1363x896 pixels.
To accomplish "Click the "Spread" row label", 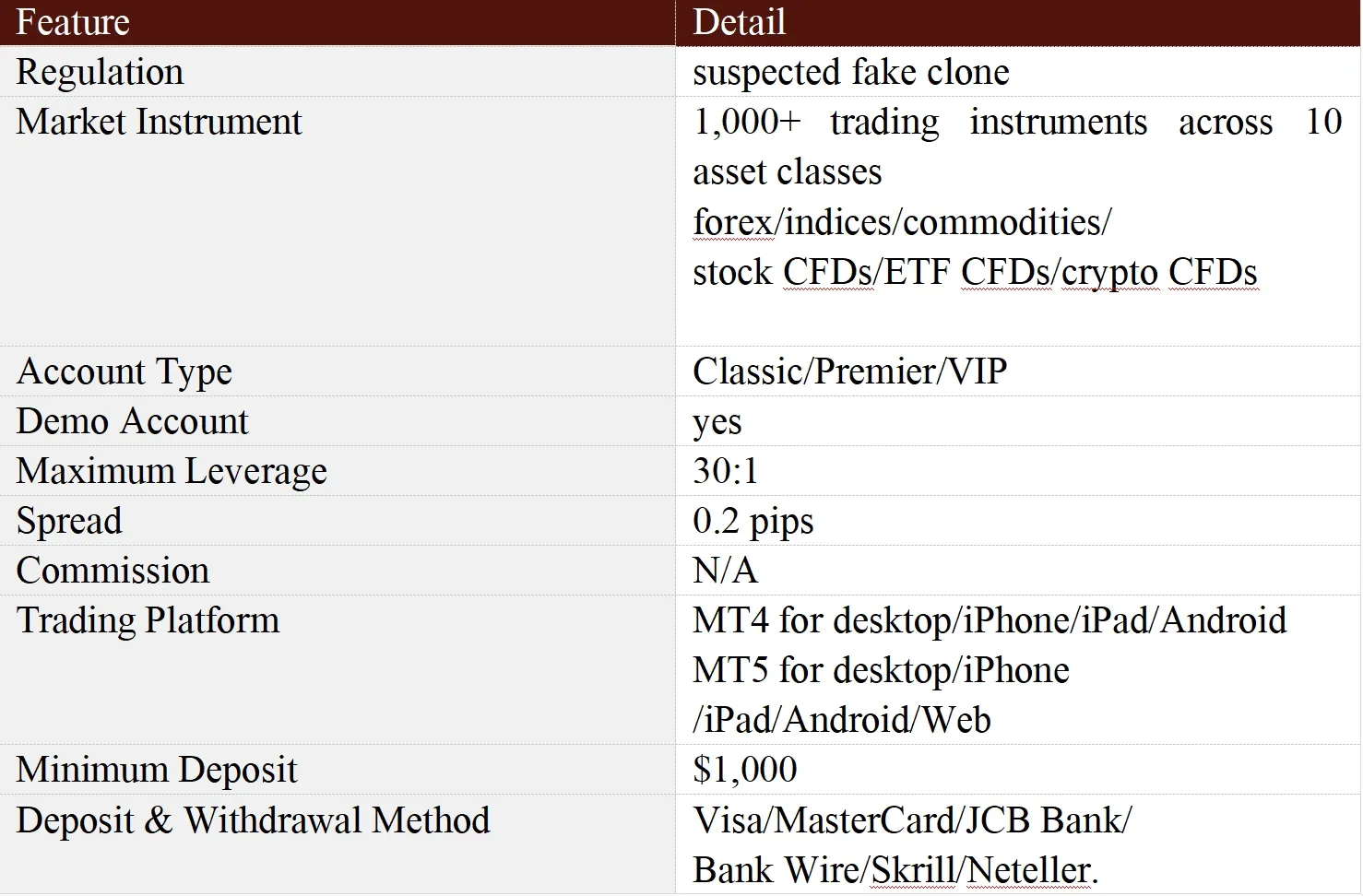I will [69, 521].
